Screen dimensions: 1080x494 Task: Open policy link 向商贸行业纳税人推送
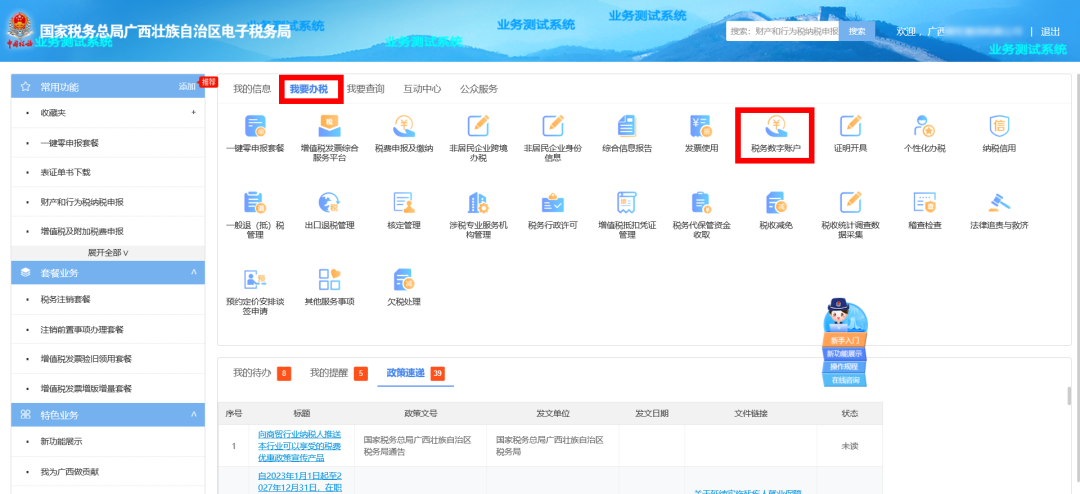pos(300,446)
